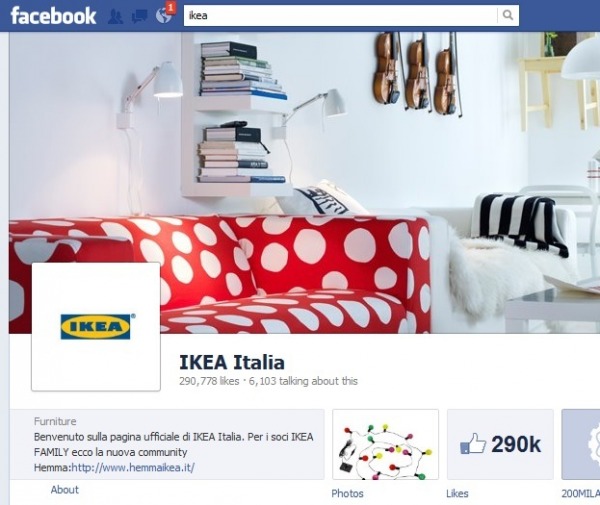
Task: Click the Photos label
Action: pyautogui.click(x=347, y=494)
